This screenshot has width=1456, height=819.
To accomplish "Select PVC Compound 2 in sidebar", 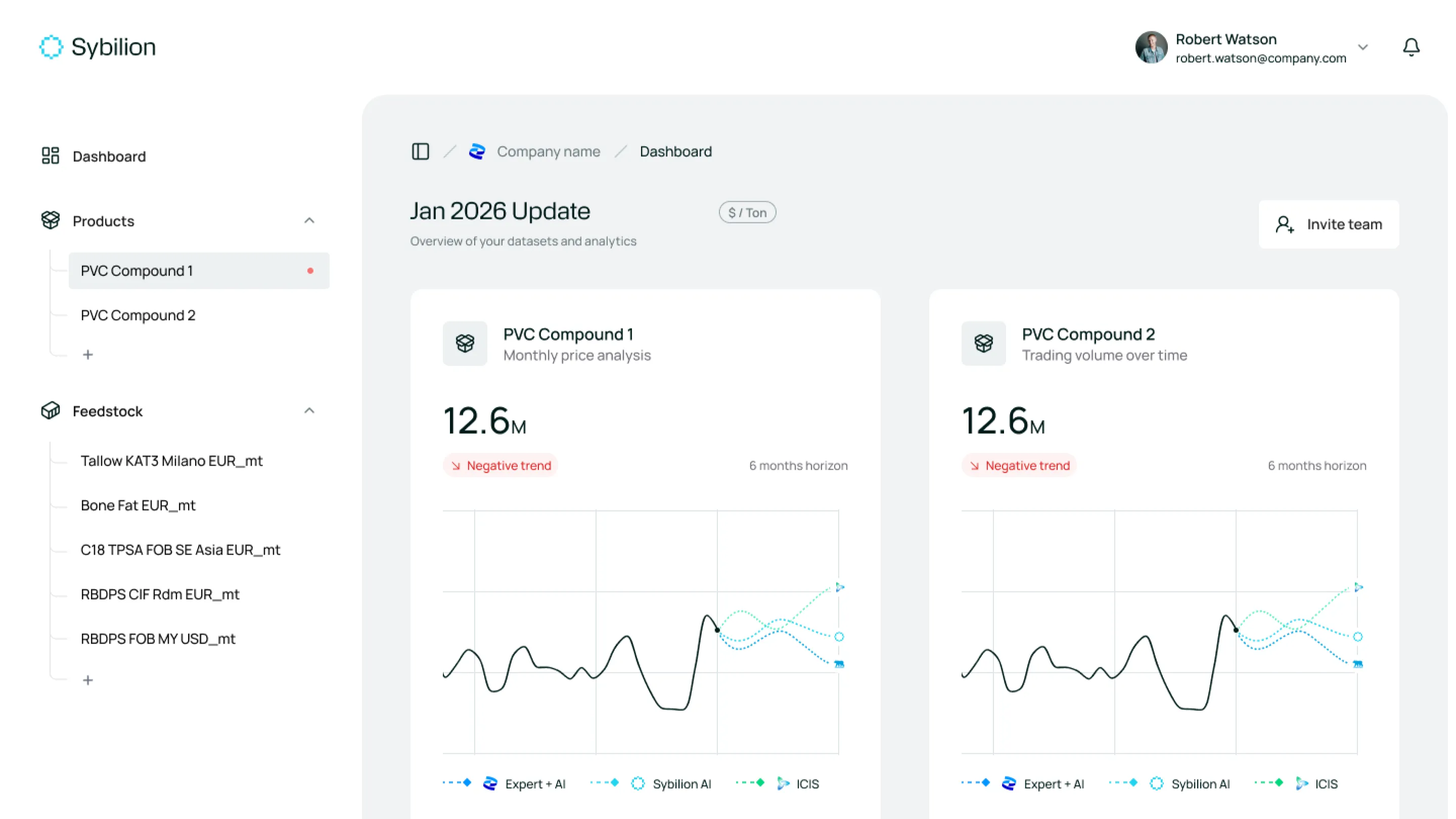I will [x=138, y=315].
